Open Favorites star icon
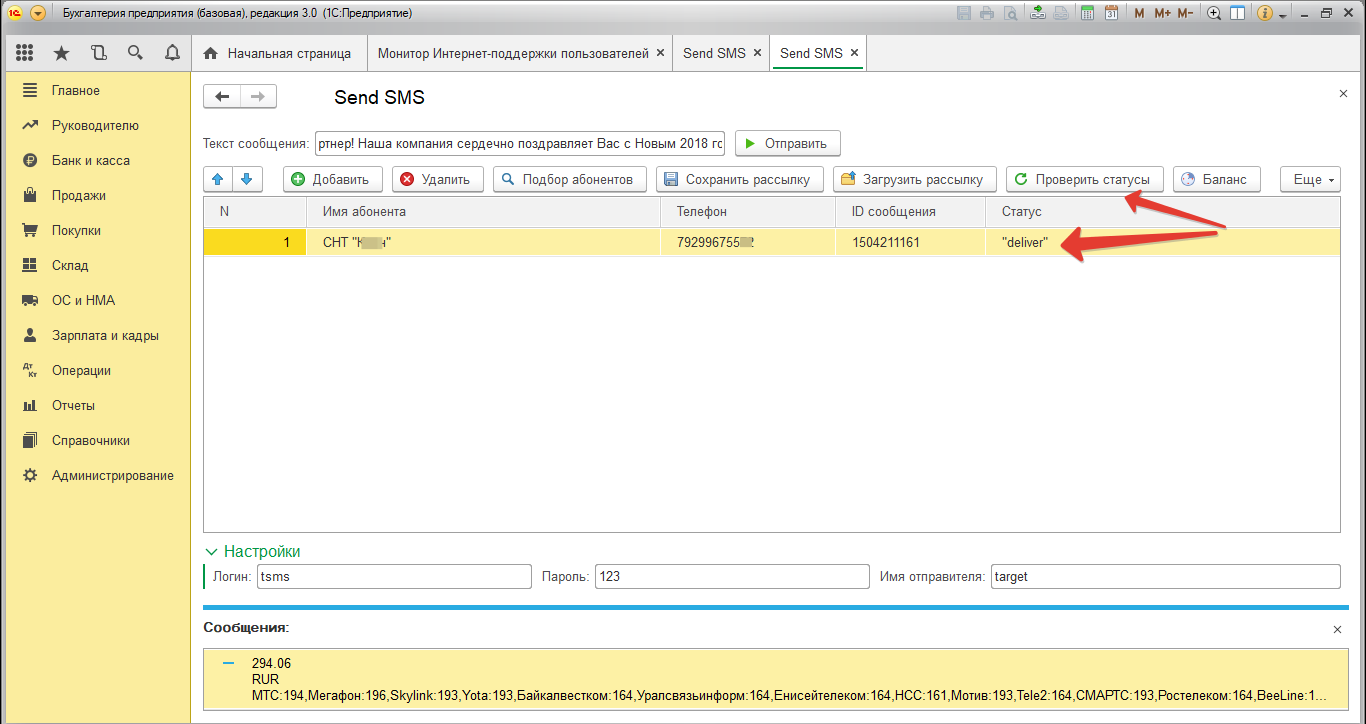 [62, 53]
